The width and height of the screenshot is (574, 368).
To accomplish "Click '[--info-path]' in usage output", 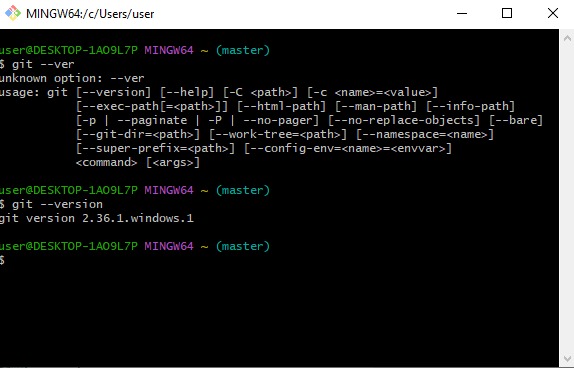I will coord(470,106).
